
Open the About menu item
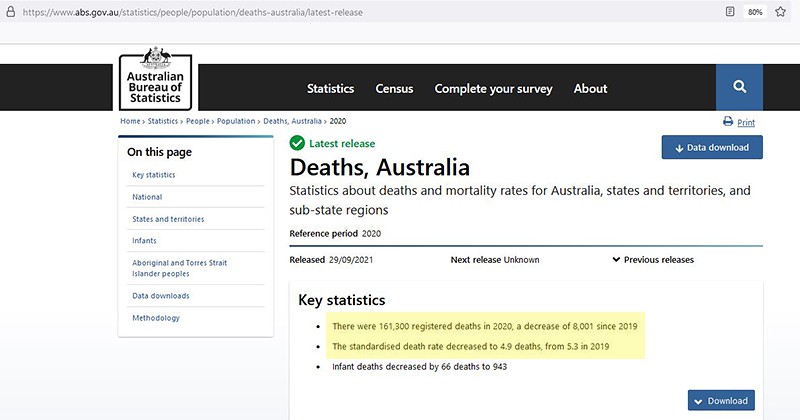tap(590, 88)
